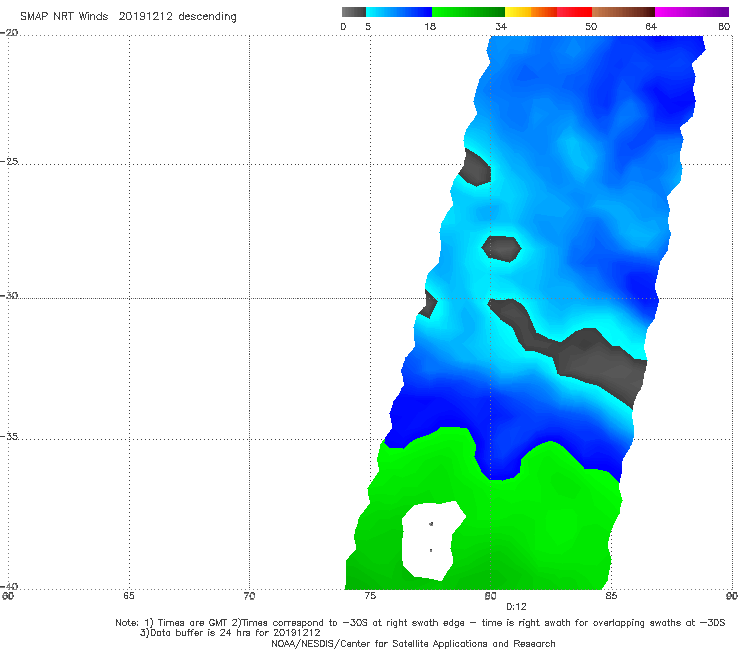Click the blue 5–18 segment of the color bar
This screenshot has height=650, width=740.
point(399,12)
